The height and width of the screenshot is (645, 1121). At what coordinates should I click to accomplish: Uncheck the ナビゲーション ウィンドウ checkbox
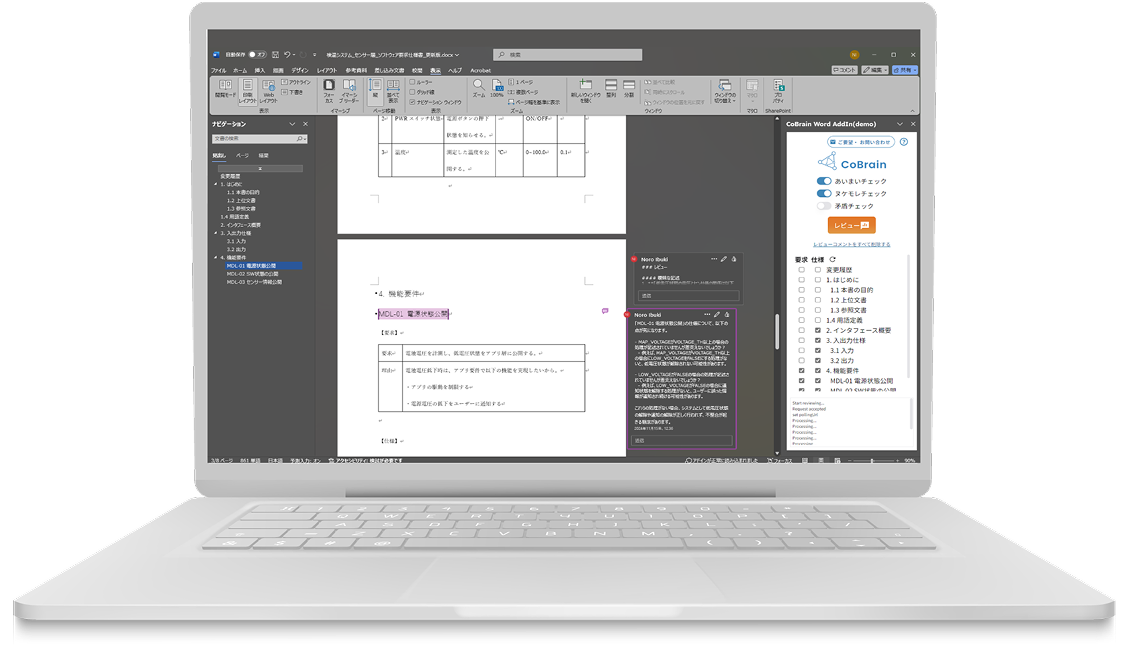412,102
